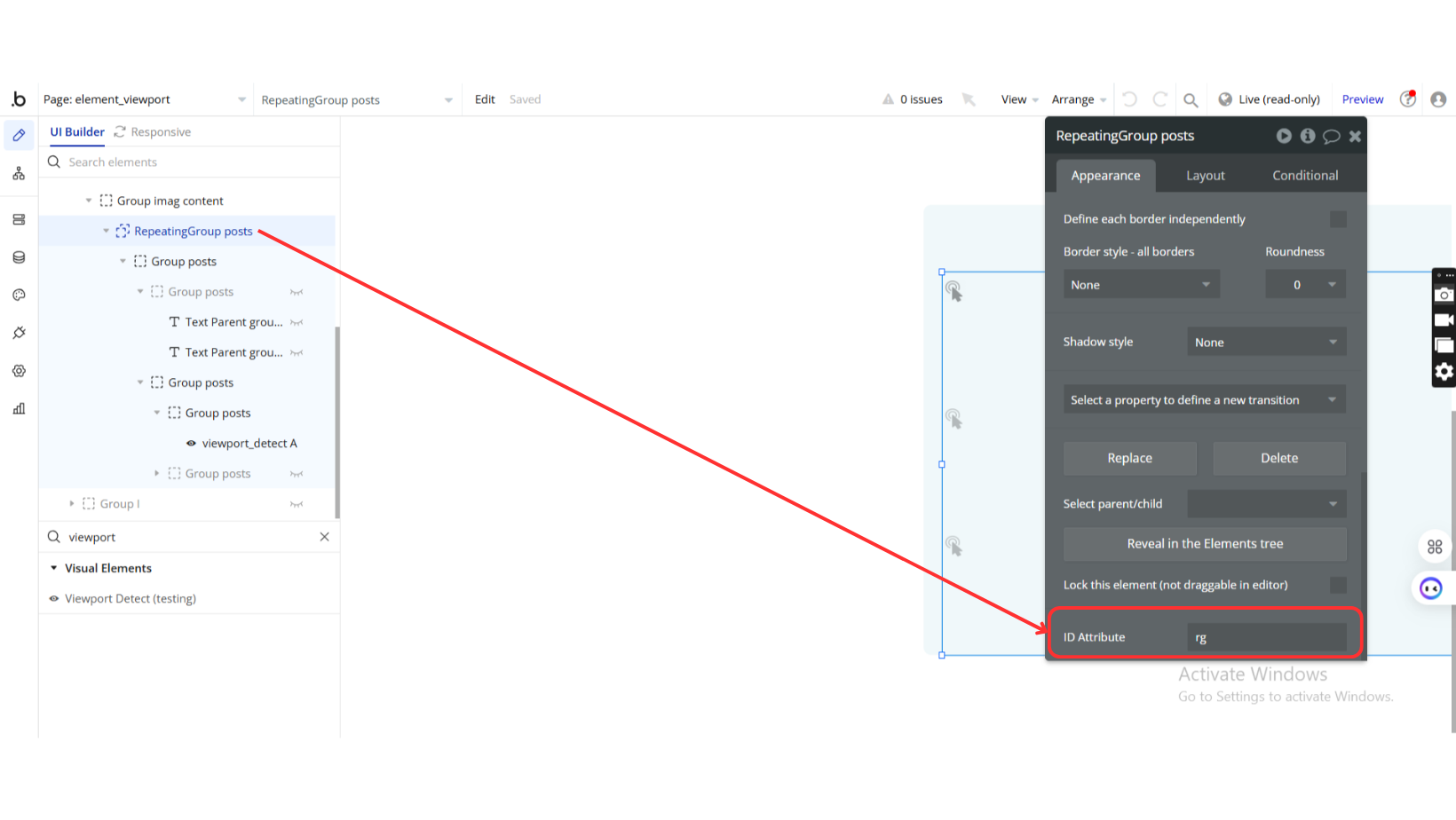Open the Styles palette icon
This screenshot has width=1456, height=820.
19,295
